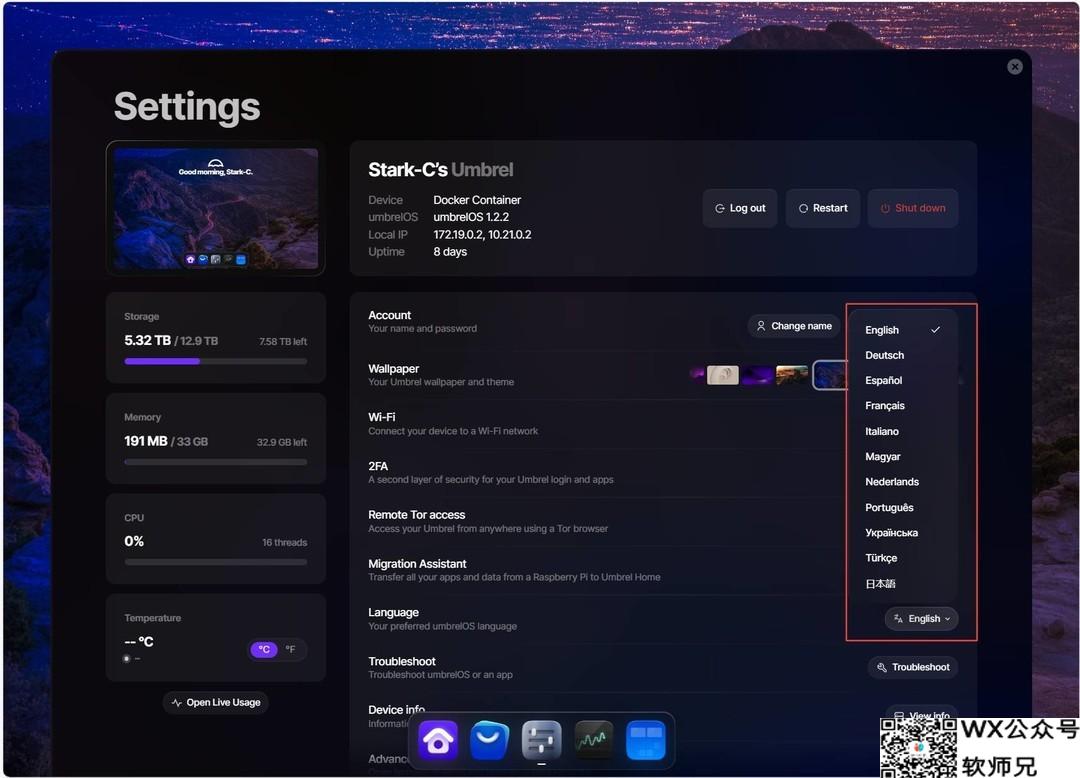Click Log out button

[x=740, y=208]
